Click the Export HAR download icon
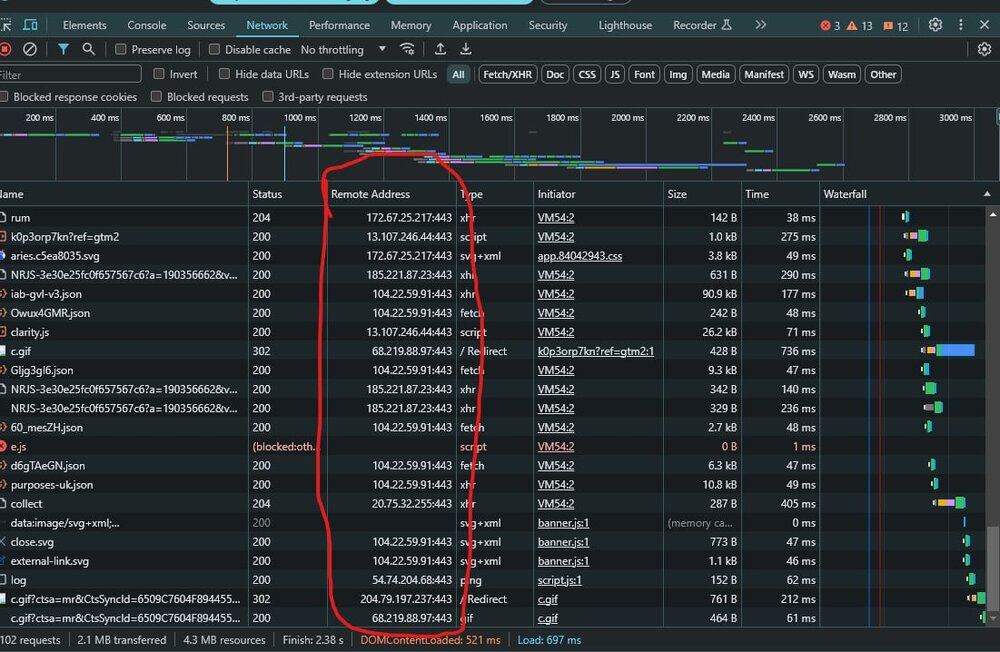Viewport: 1000px width, 652px height. pyautogui.click(x=466, y=49)
